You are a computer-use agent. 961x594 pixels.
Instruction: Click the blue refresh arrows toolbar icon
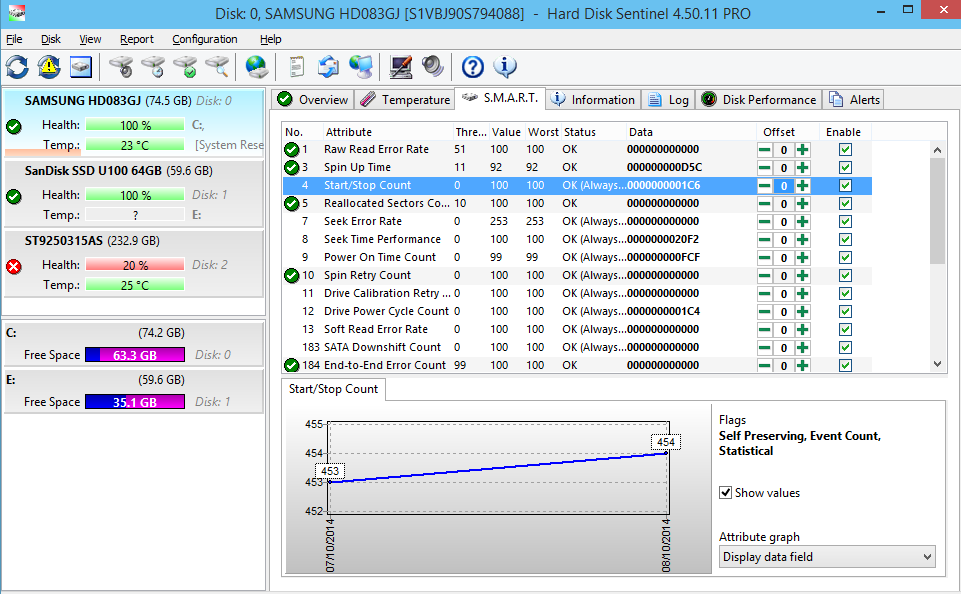coord(17,67)
